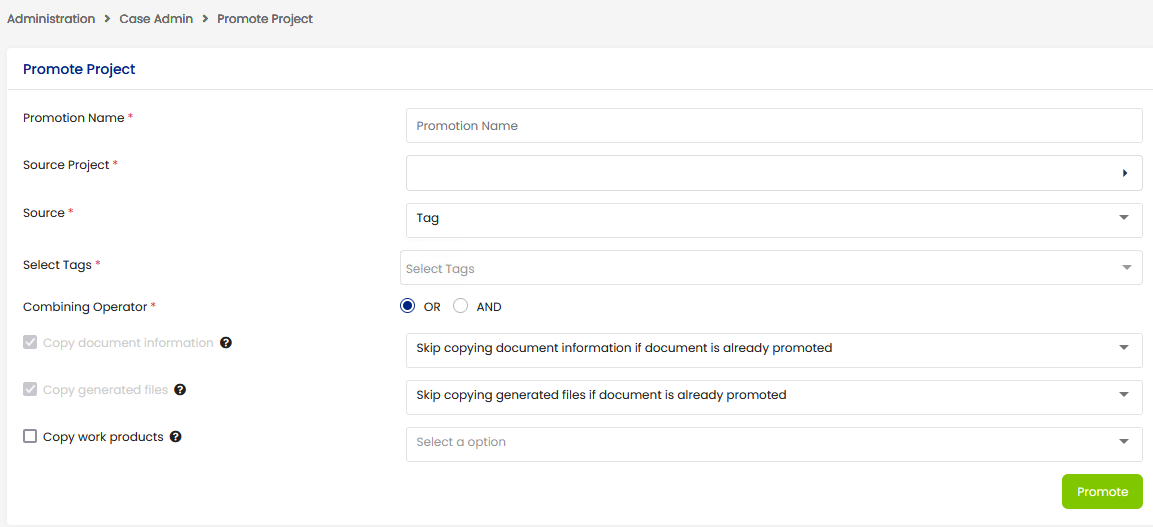Go to Administration breadcrumb
The height and width of the screenshot is (527, 1153).
click(x=51, y=19)
